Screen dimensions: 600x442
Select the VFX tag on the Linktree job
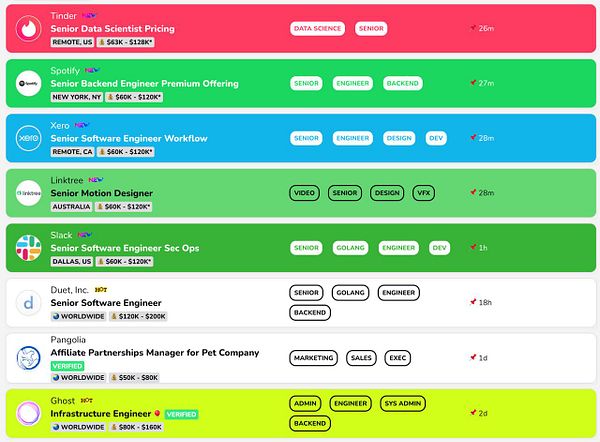tap(423, 193)
